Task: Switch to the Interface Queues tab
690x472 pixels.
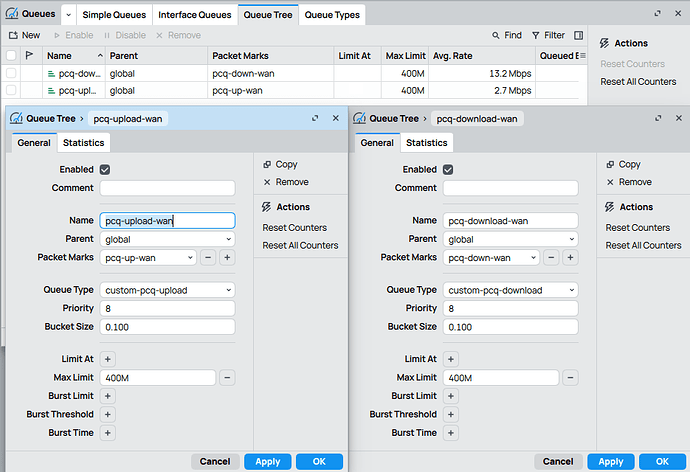Action: (x=195, y=15)
